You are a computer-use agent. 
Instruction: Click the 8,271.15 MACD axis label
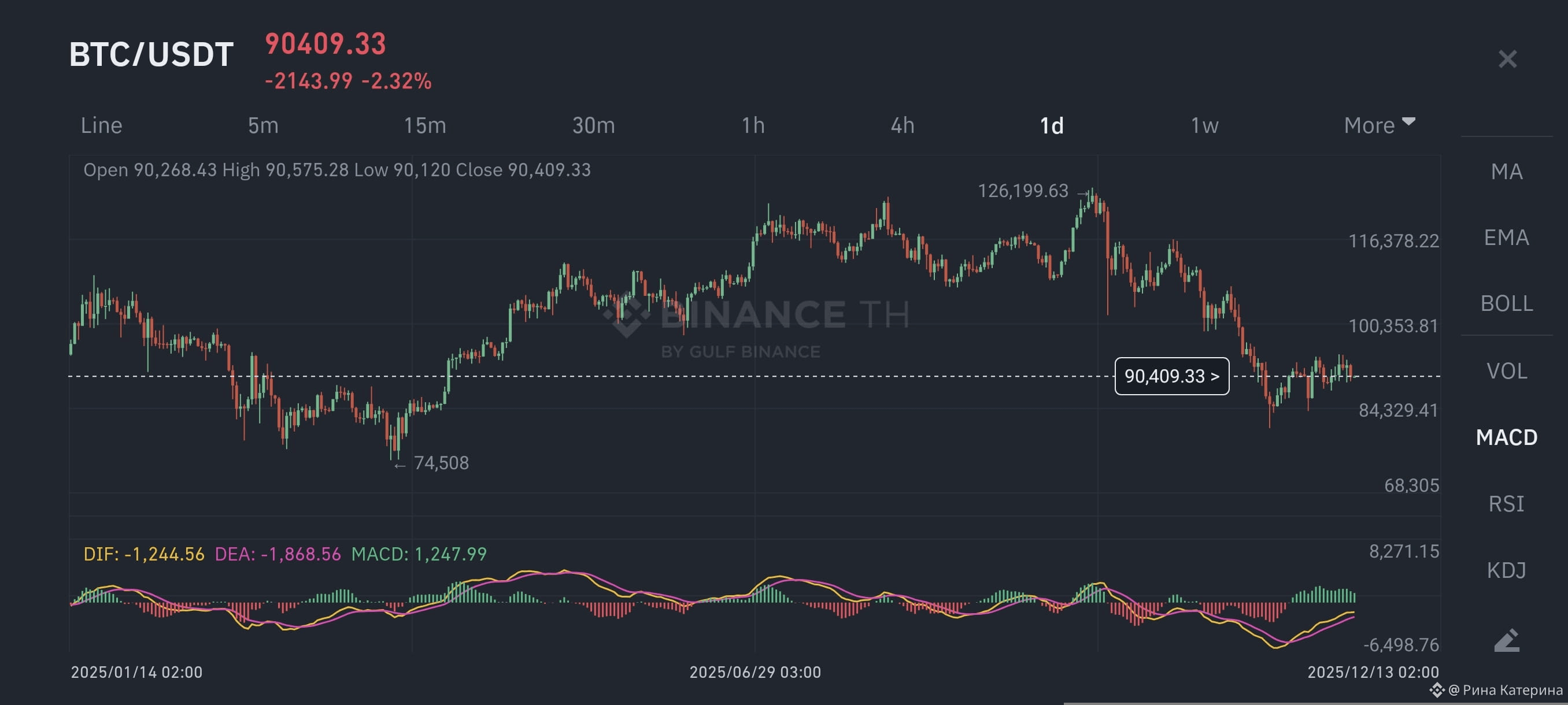[x=1404, y=552]
